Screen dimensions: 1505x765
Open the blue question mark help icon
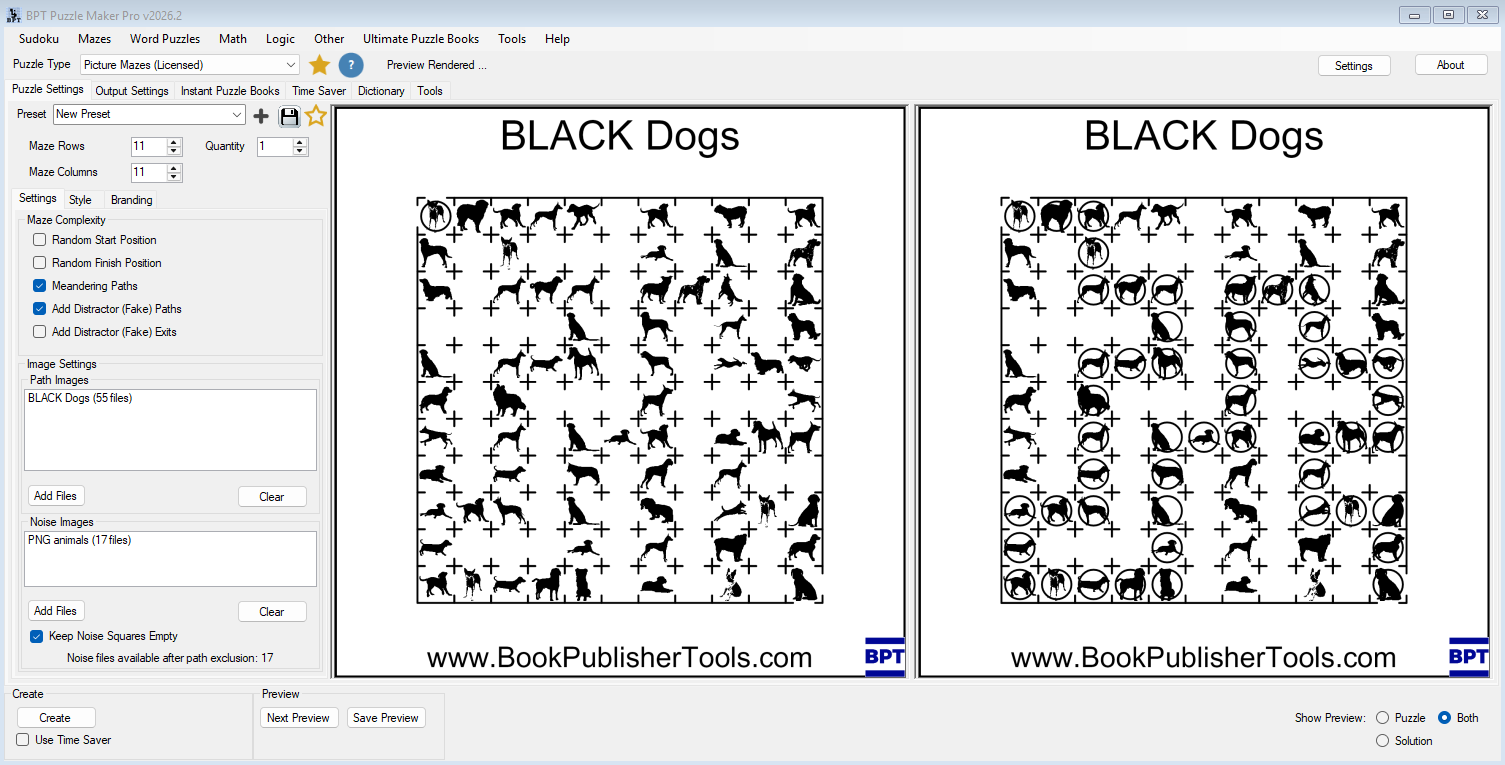pyautogui.click(x=351, y=65)
